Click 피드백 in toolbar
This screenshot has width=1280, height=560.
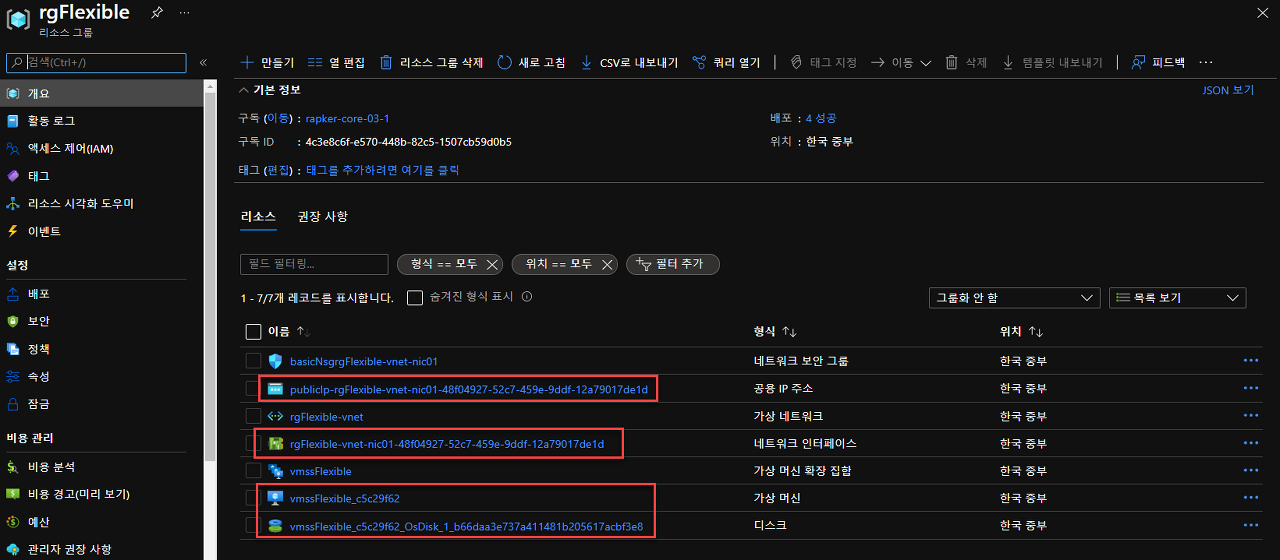point(1158,62)
